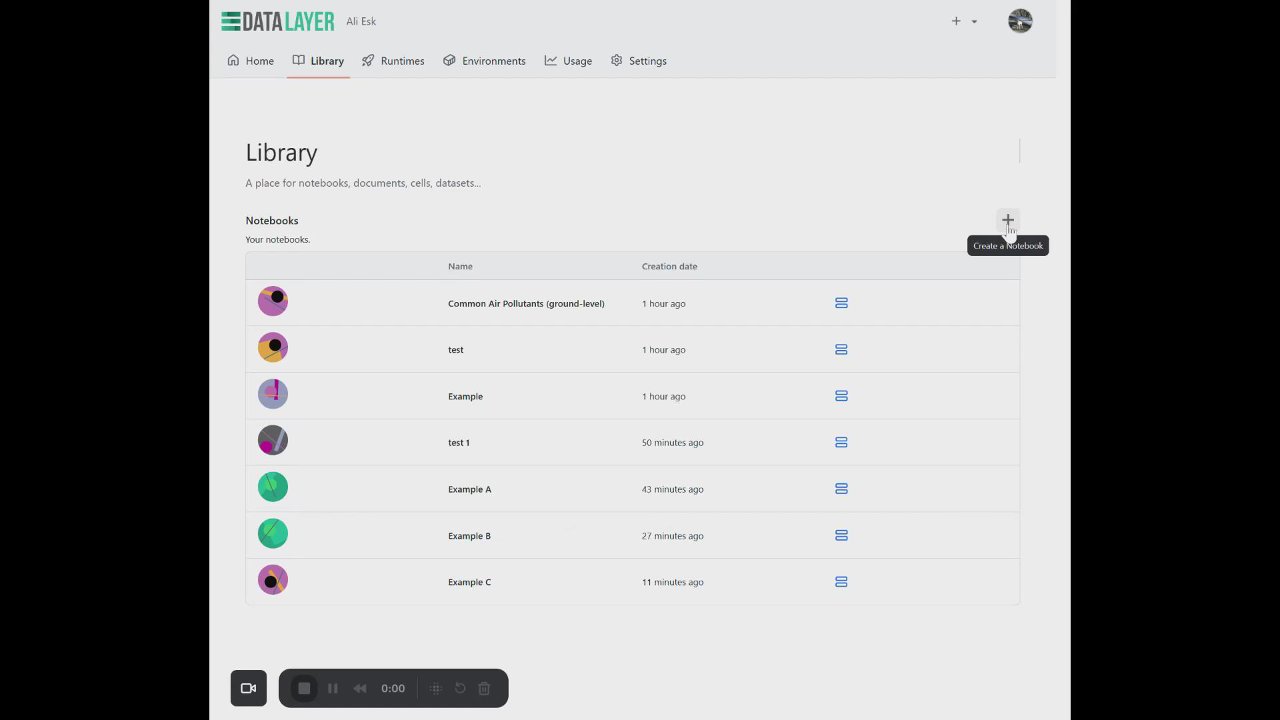This screenshot has height=720, width=1280.
Task: Click the Ali Esk account name
Action: 361,21
